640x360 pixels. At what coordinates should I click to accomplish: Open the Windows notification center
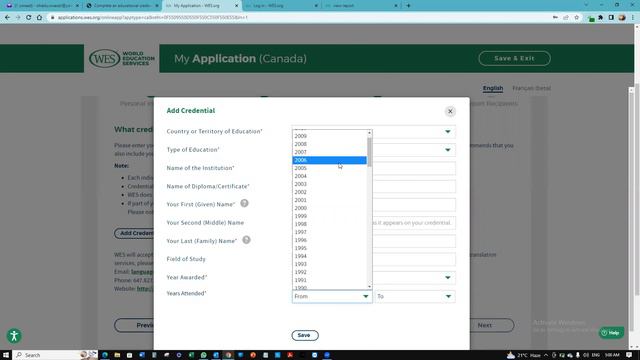coord(629,355)
